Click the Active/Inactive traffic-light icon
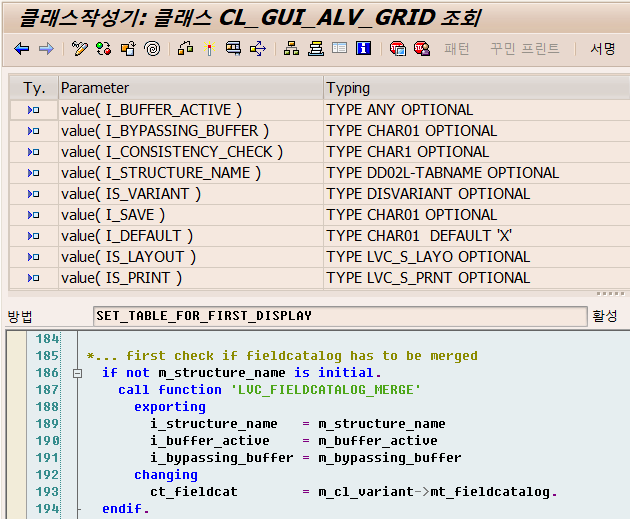Image resolution: width=630 pixels, height=519 pixels. (x=104, y=49)
